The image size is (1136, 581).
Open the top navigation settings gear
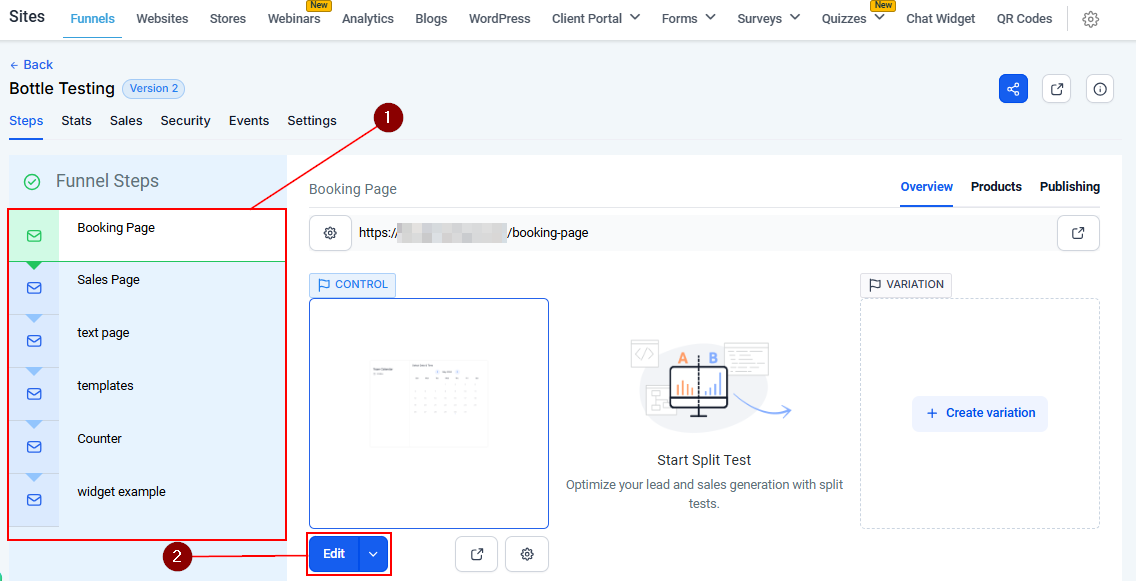1091,19
